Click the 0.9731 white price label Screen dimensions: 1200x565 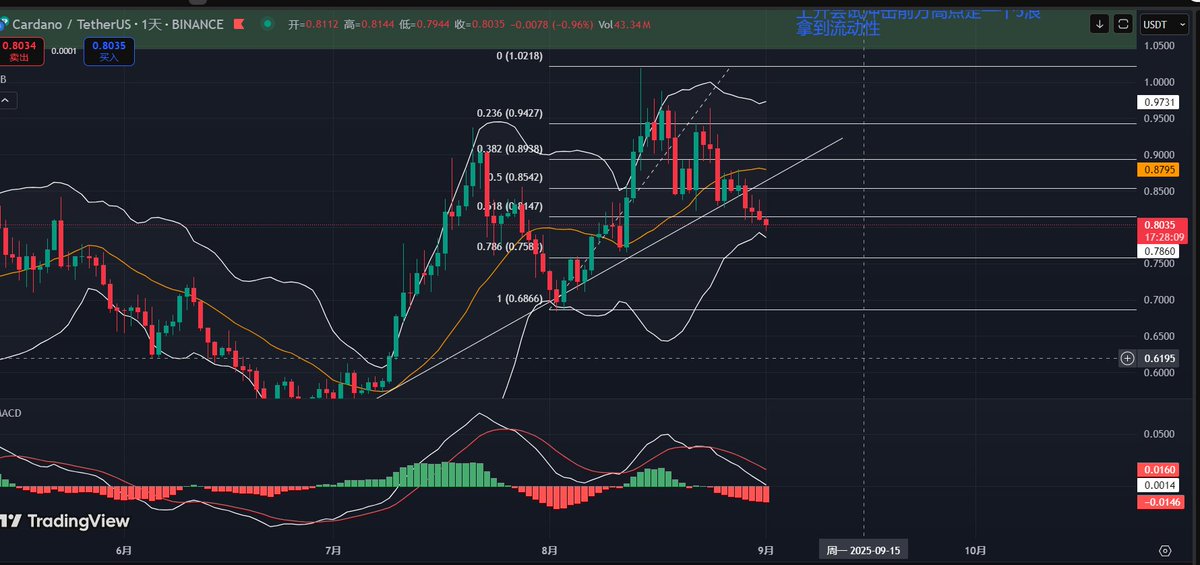(x=1157, y=102)
